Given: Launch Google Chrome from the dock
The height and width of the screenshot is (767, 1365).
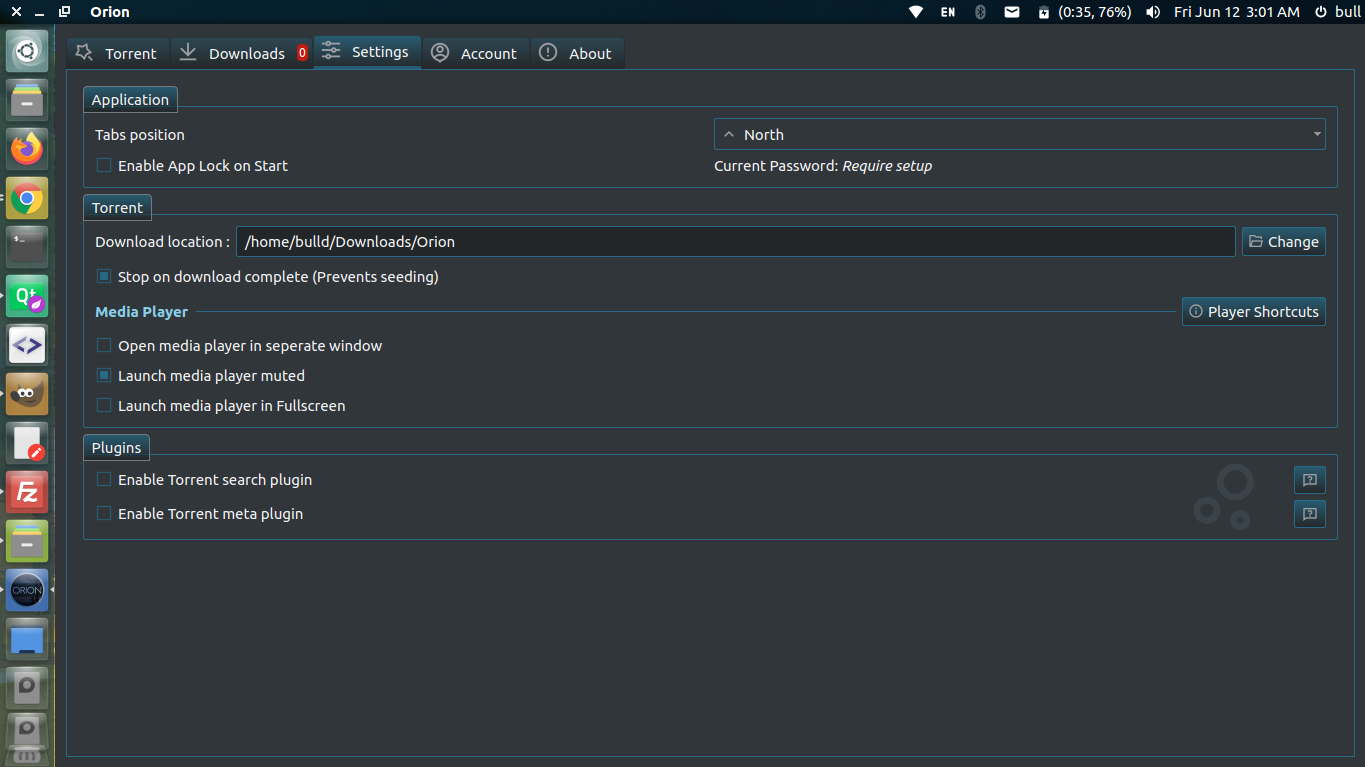Looking at the screenshot, I should [x=26, y=197].
